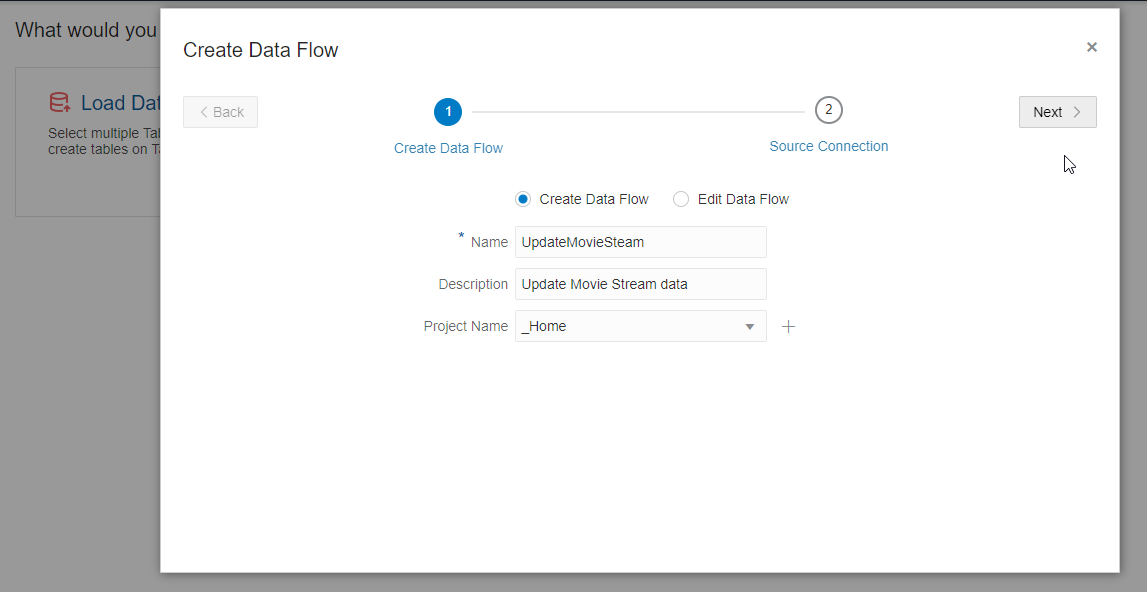Click into the Description text field

click(640, 284)
